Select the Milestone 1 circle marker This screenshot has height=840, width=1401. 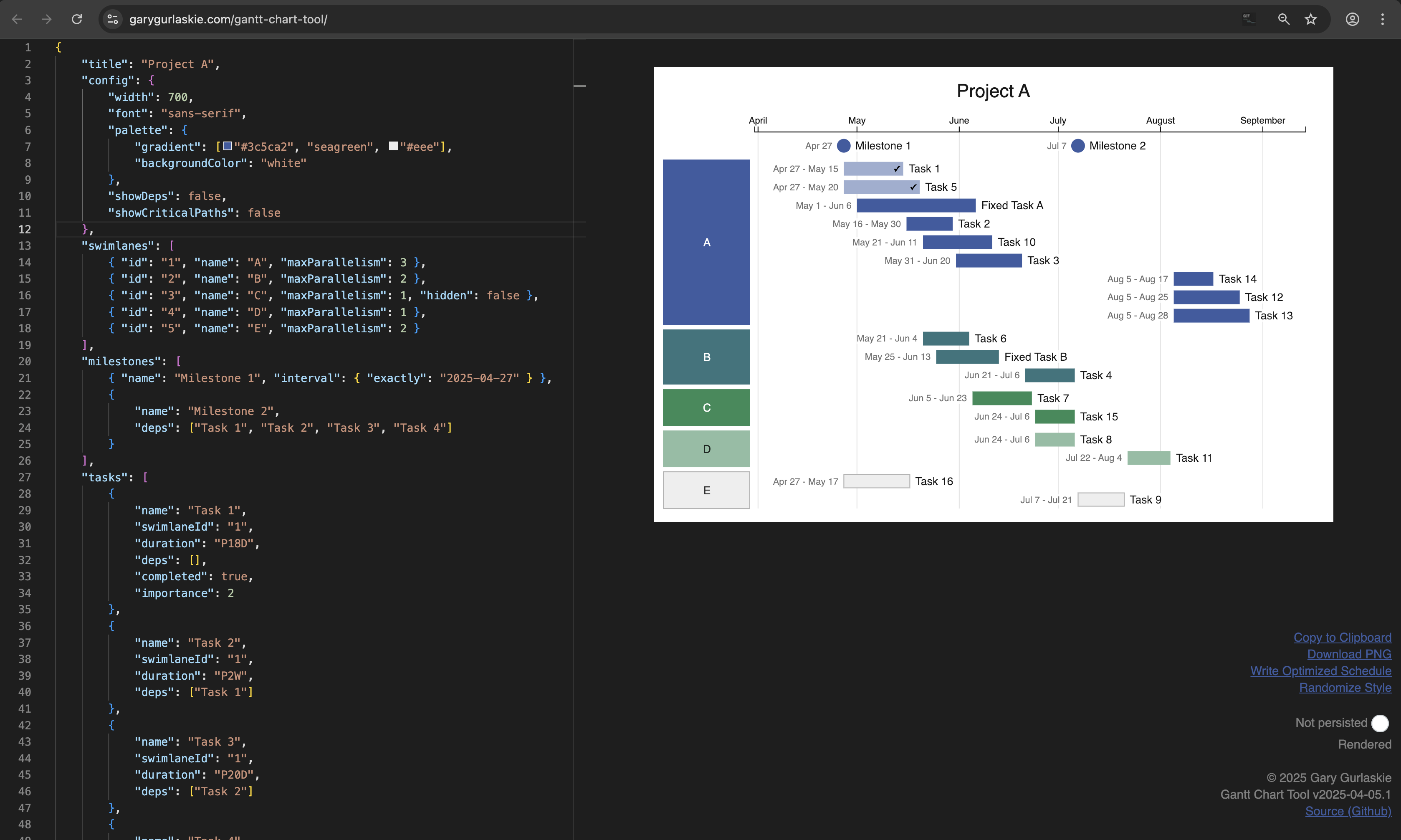pyautogui.click(x=843, y=145)
